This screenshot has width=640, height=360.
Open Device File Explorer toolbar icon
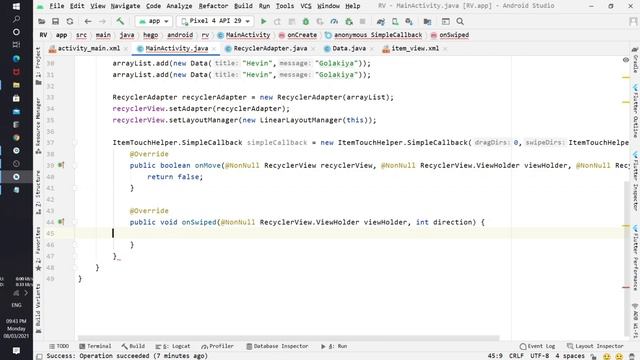click(x=427, y=21)
